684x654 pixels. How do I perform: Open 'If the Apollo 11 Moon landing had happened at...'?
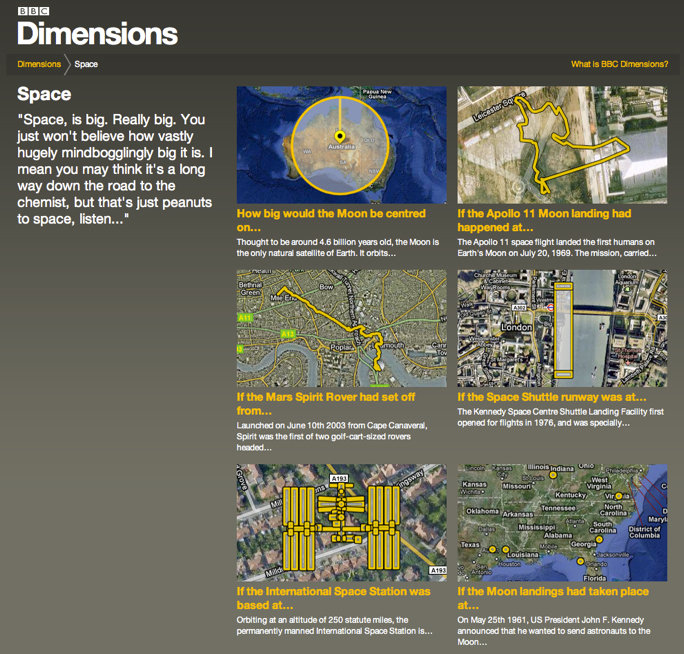(544, 220)
